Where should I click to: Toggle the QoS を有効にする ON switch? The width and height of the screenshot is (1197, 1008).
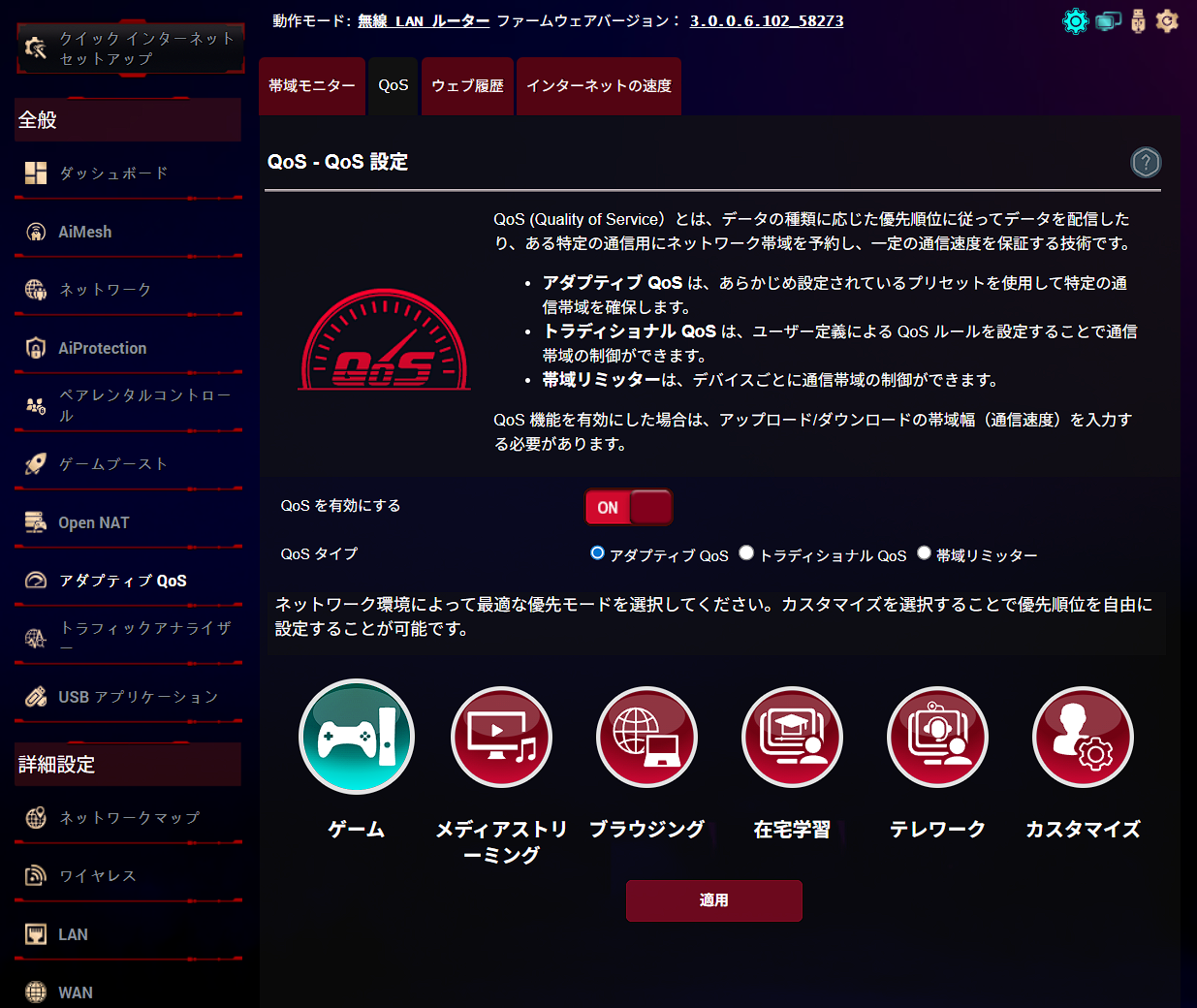(x=628, y=507)
